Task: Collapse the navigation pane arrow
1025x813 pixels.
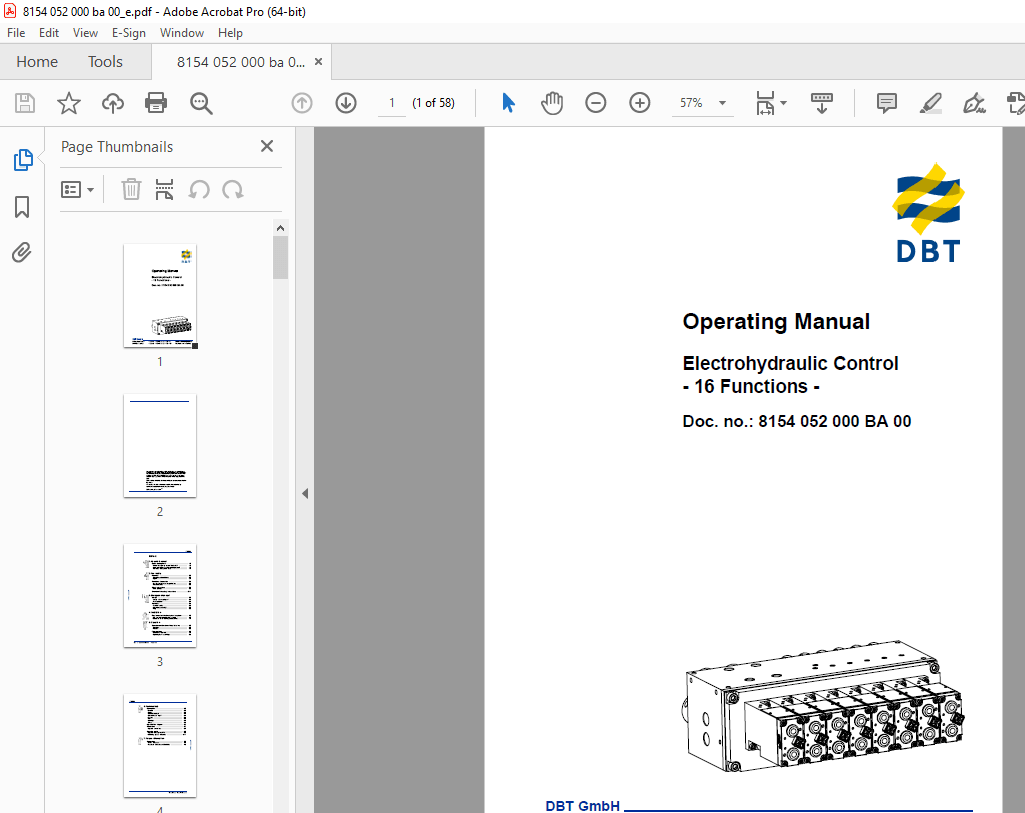Action: click(305, 493)
